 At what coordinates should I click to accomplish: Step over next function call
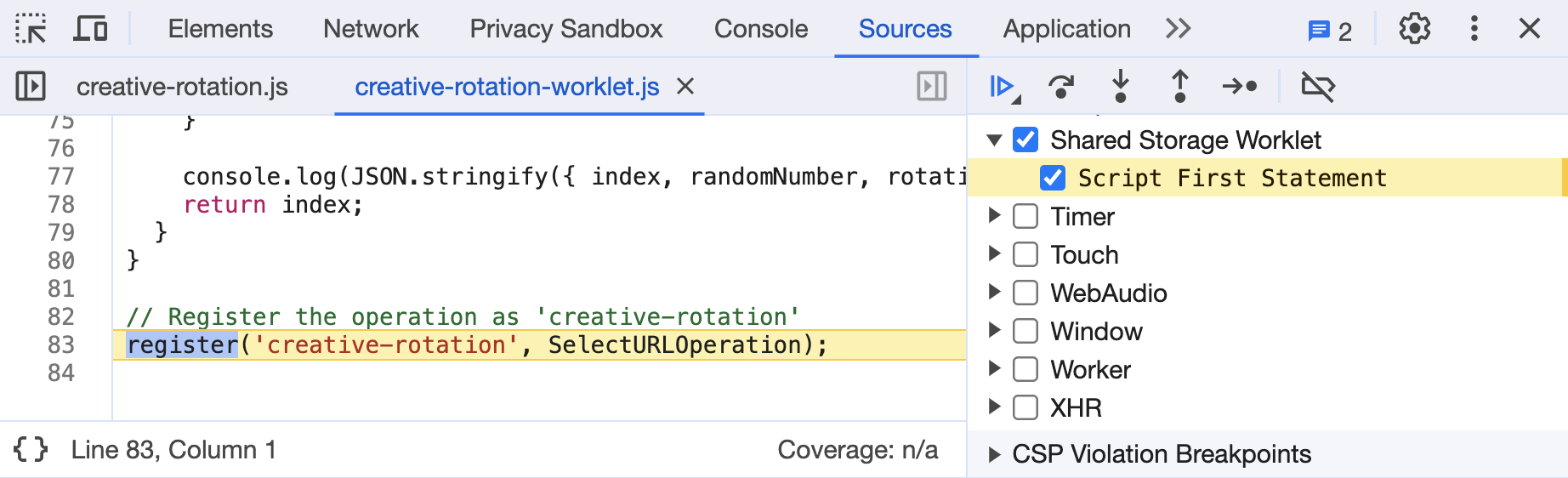coord(1060,87)
